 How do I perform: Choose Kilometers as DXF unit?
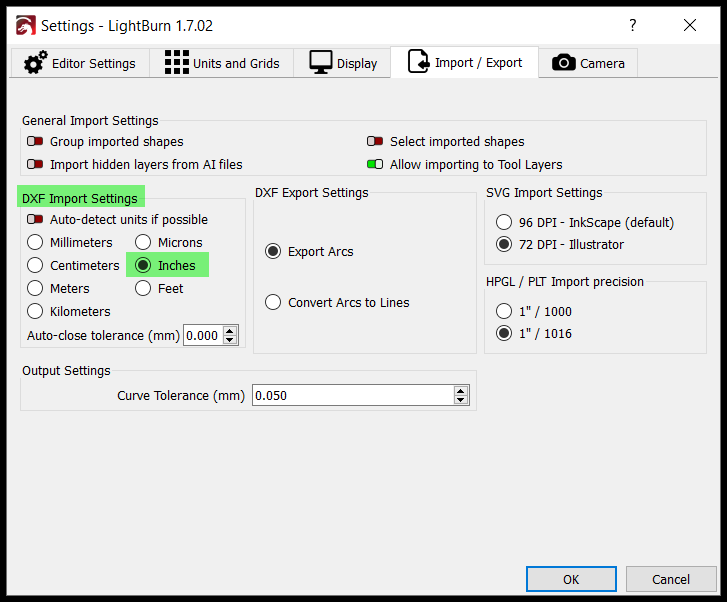35,311
